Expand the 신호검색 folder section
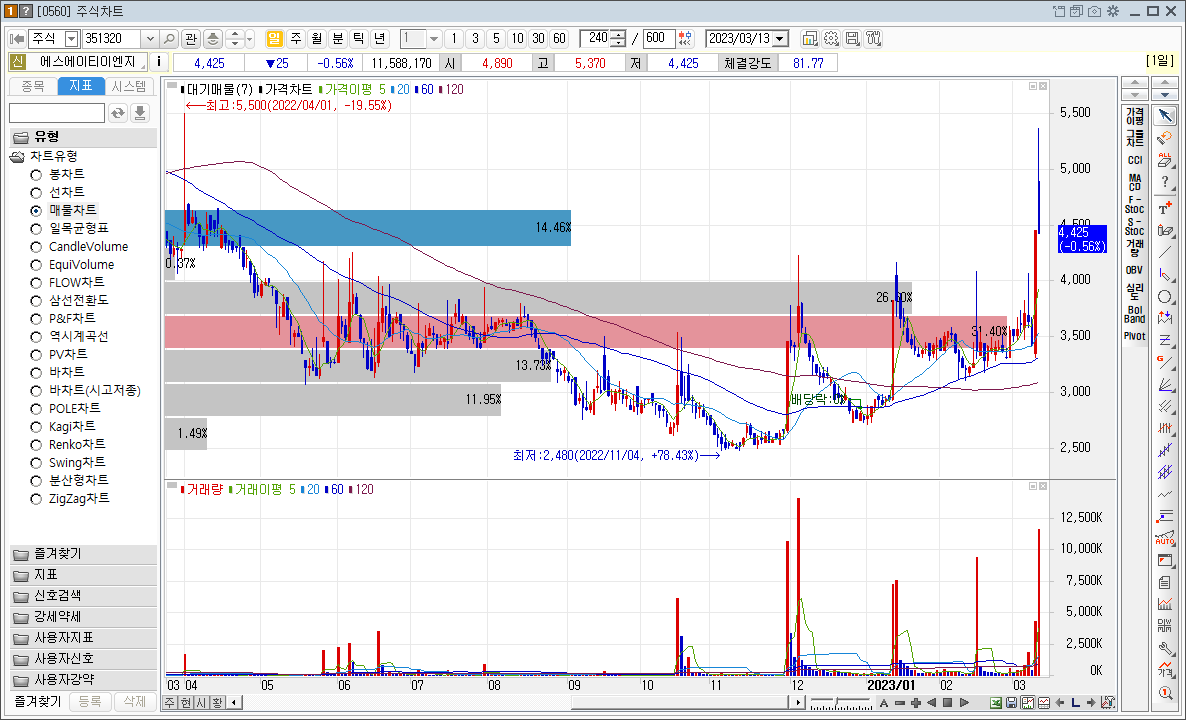Screen dimensions: 1186x720 83,596
